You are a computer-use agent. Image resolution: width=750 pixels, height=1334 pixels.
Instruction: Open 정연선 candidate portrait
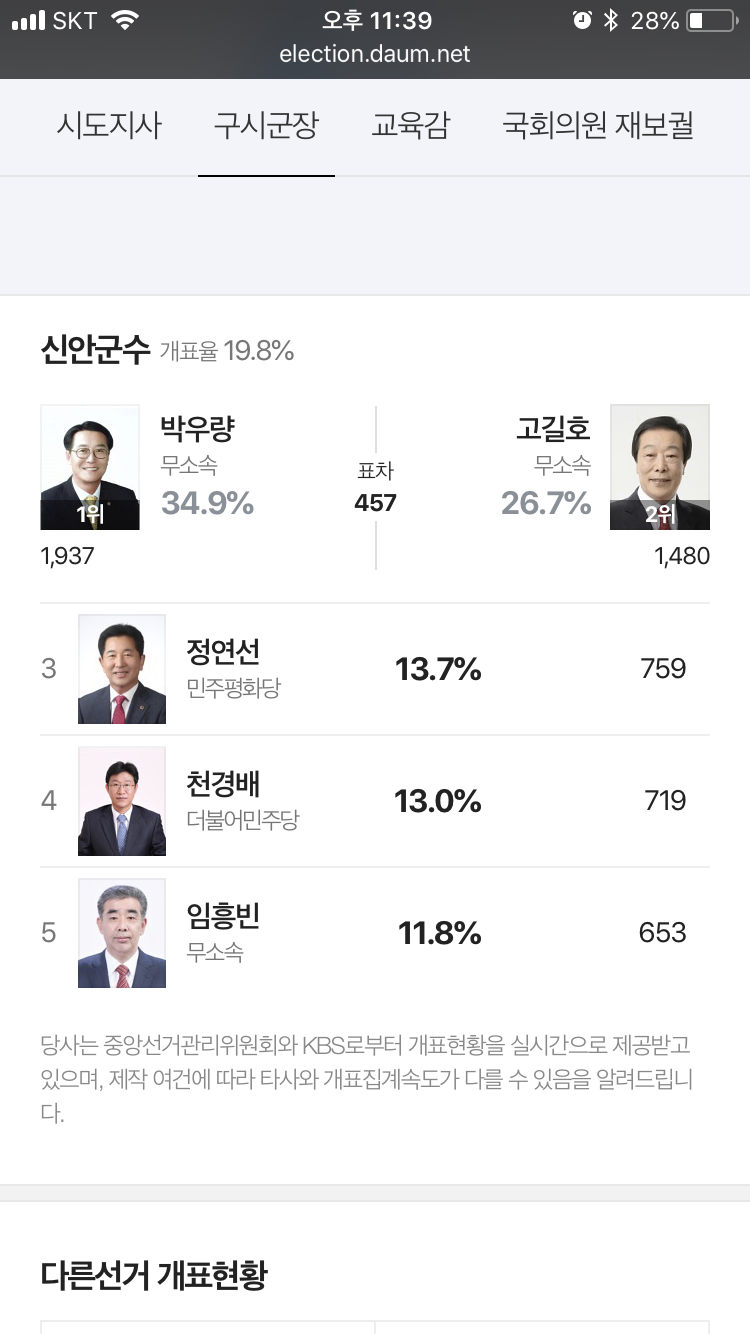122,669
